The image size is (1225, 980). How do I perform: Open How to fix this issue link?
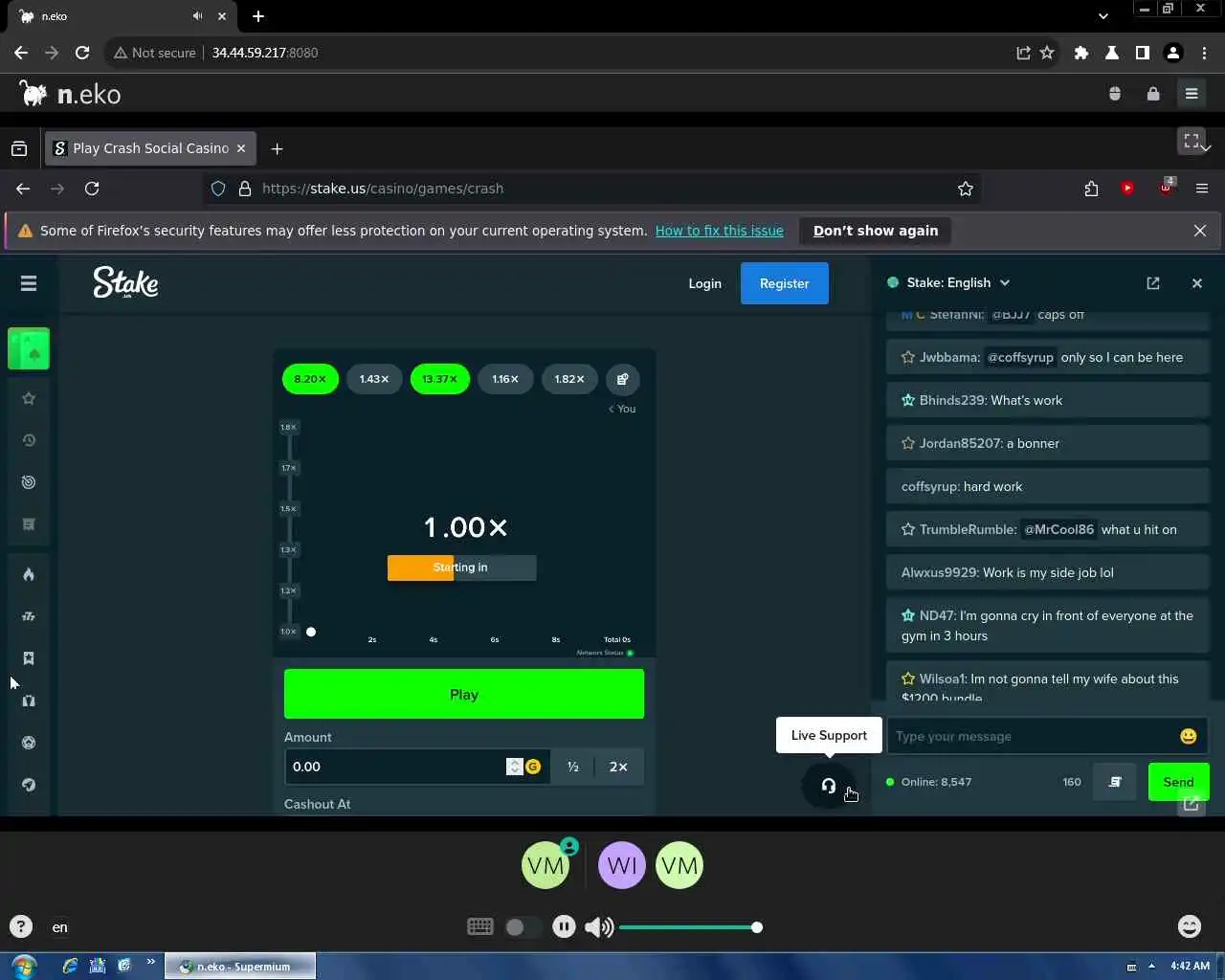(720, 231)
